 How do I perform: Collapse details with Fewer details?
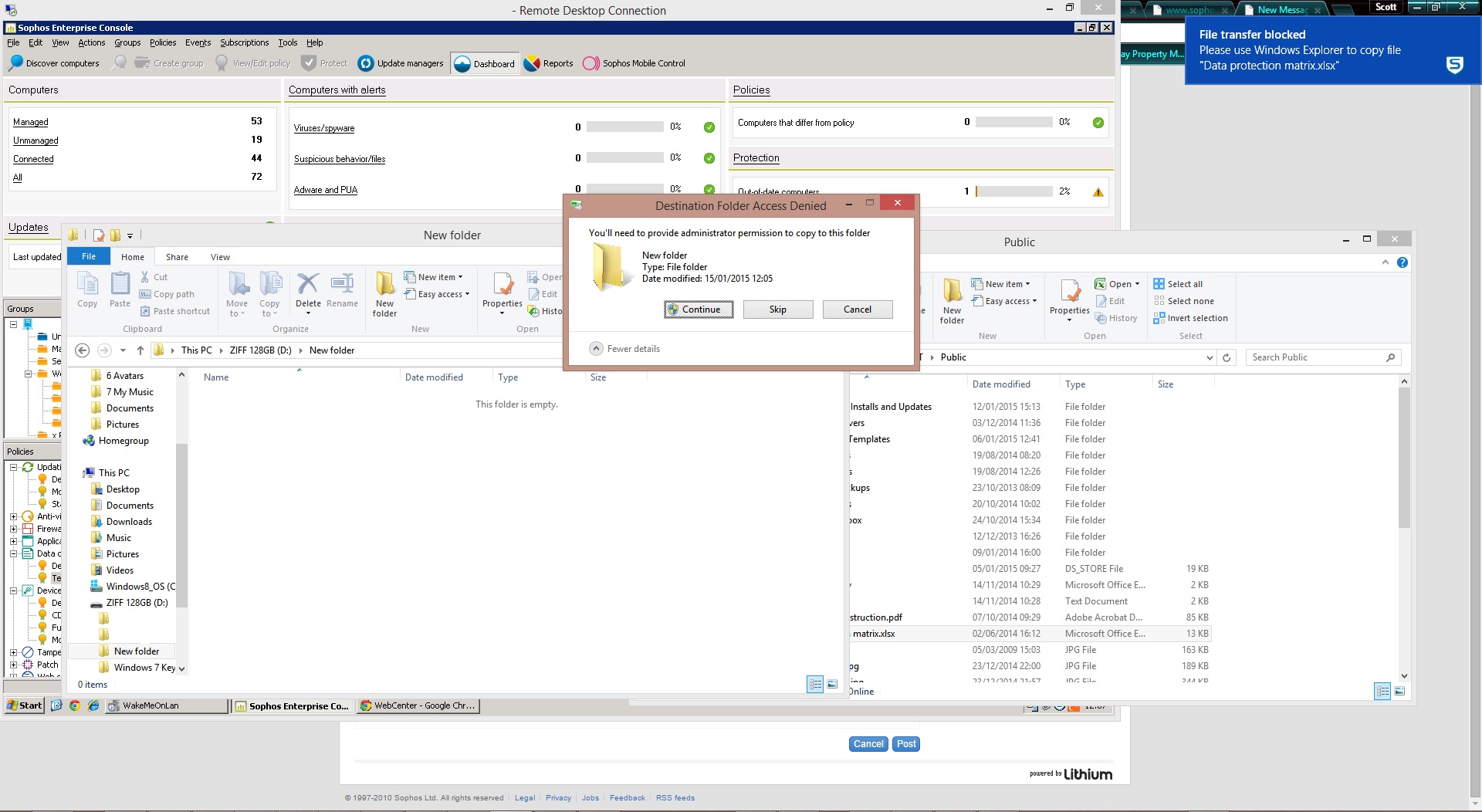(x=625, y=349)
